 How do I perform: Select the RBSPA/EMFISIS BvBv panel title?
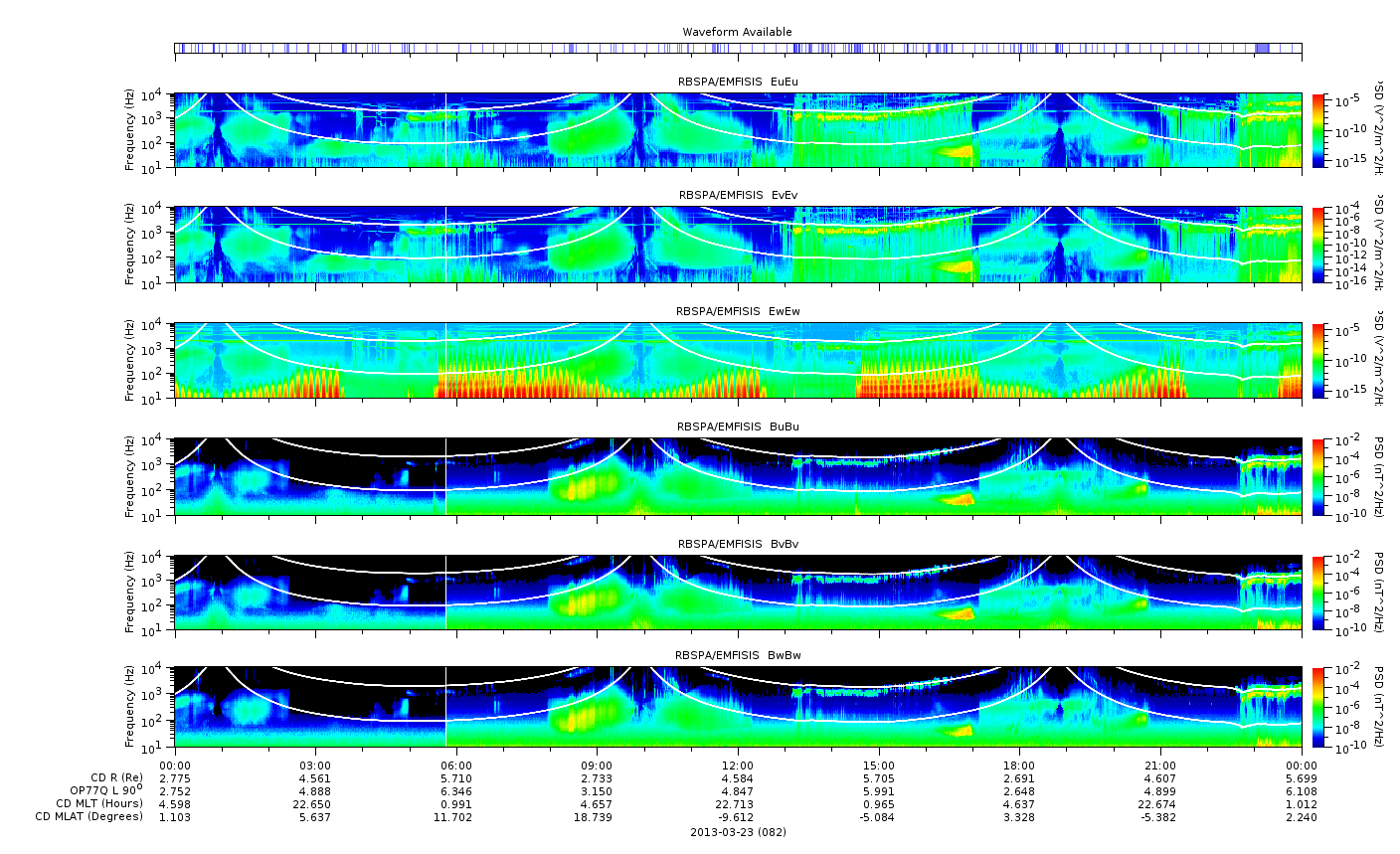point(737,544)
